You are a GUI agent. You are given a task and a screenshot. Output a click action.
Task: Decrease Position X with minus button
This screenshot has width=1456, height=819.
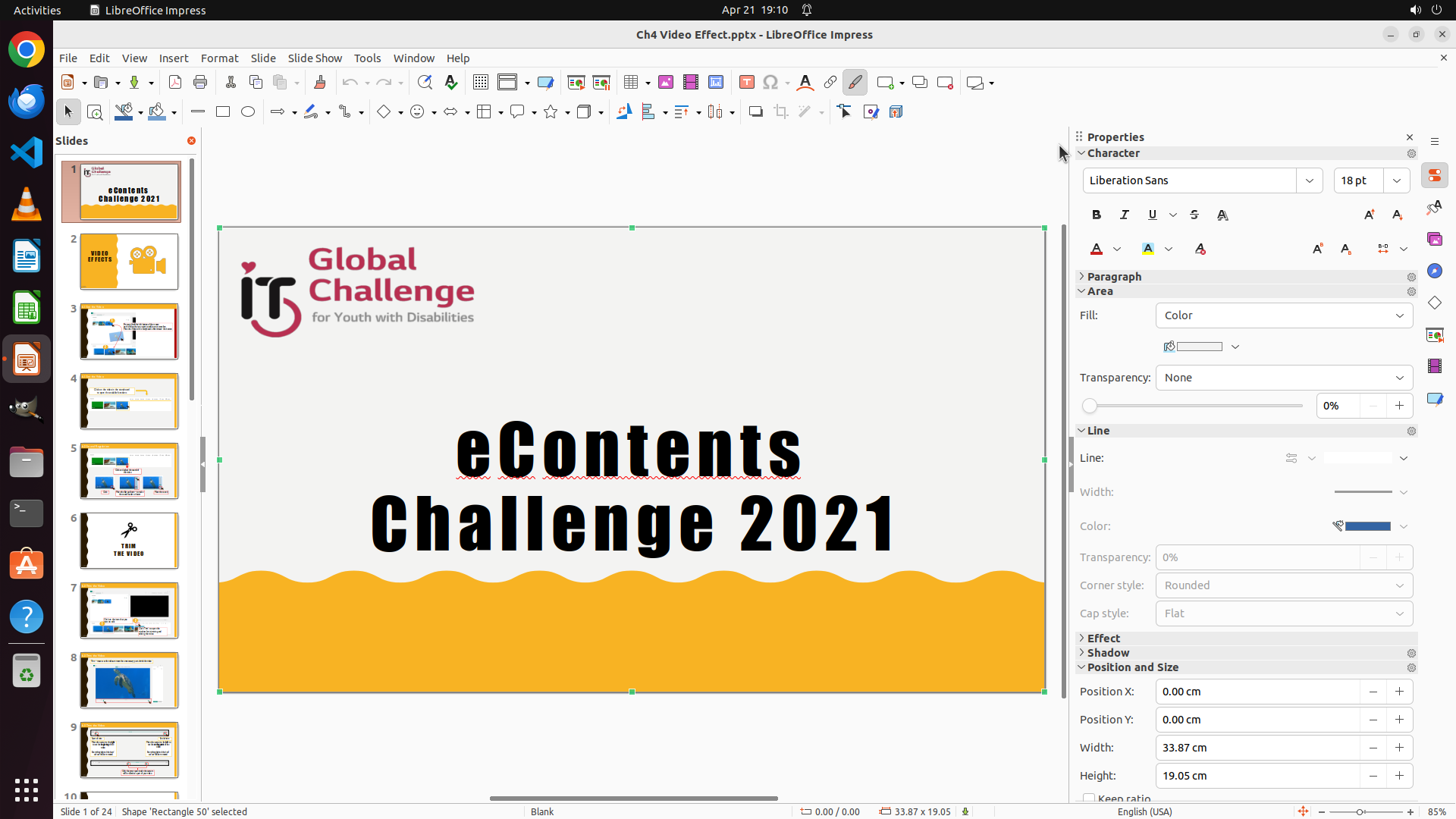coord(1373,692)
